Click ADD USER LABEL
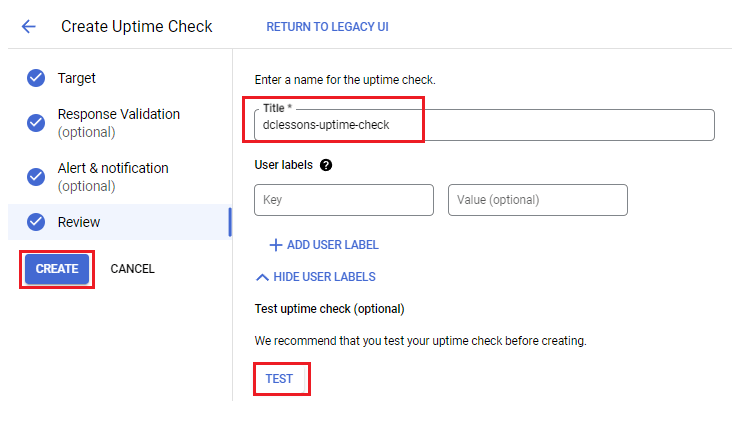732x438 pixels. point(324,245)
